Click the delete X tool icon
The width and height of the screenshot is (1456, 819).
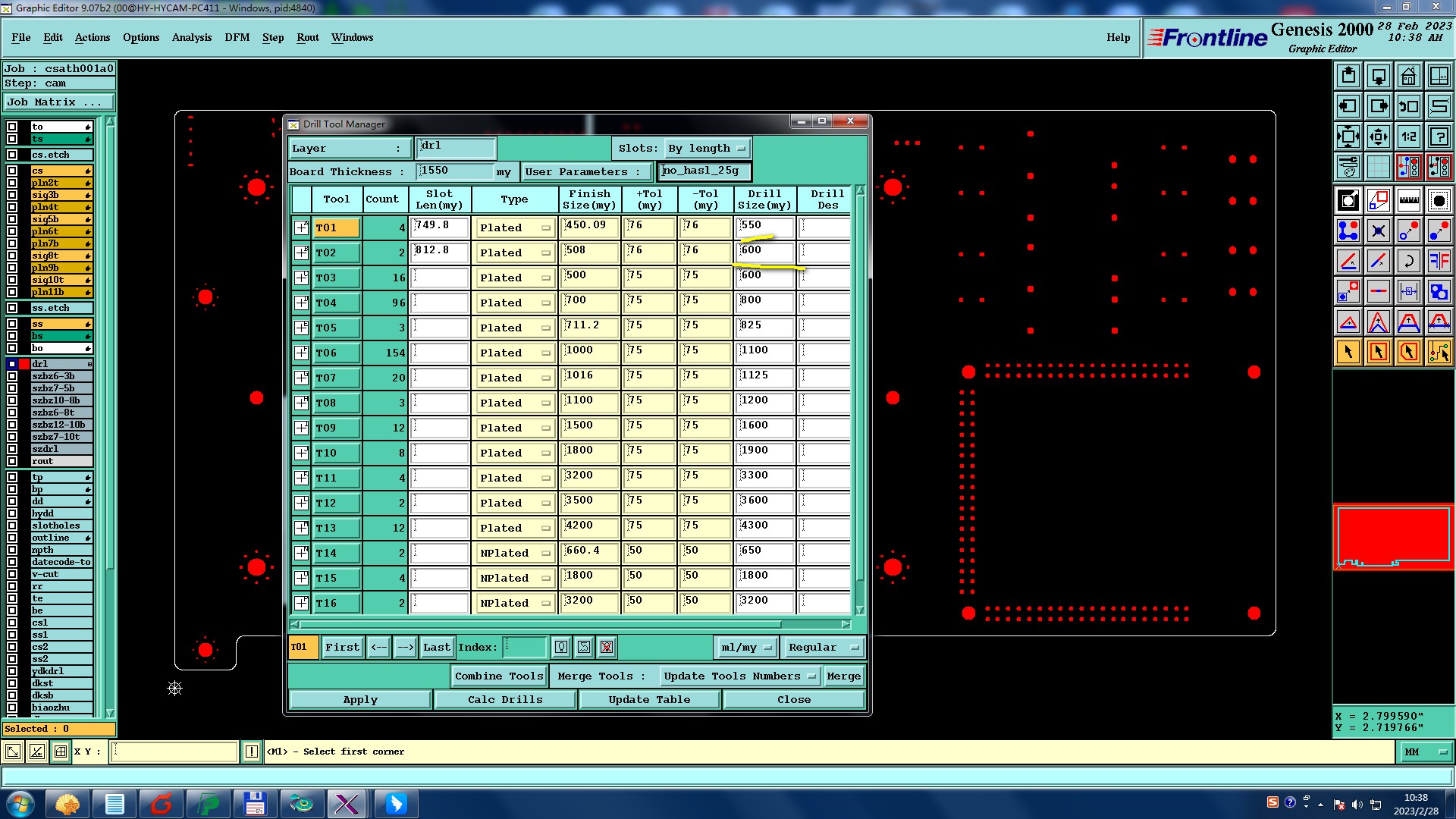coord(1378,231)
